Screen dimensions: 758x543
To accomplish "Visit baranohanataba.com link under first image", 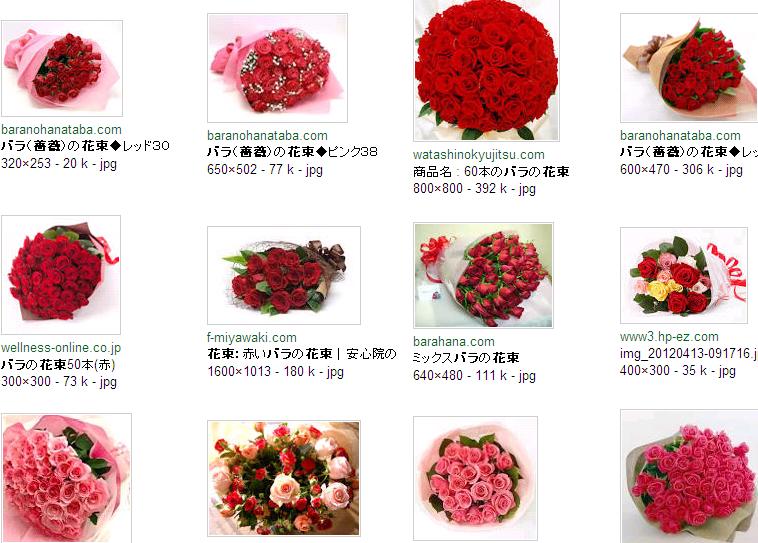I will click(61, 130).
